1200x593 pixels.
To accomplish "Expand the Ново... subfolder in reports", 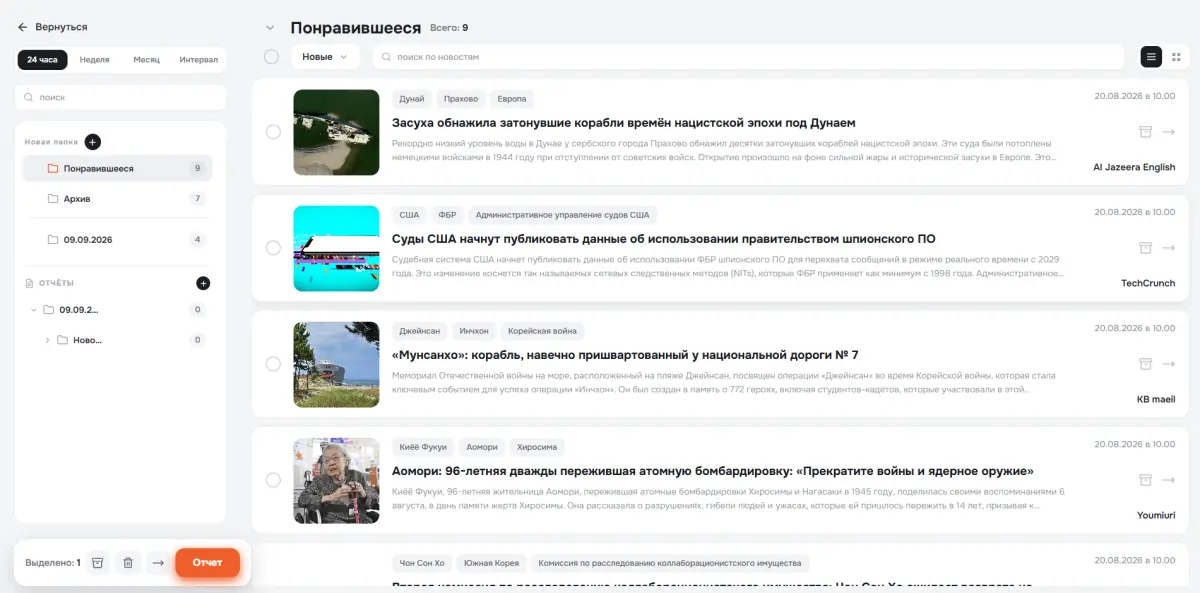I will [47, 340].
